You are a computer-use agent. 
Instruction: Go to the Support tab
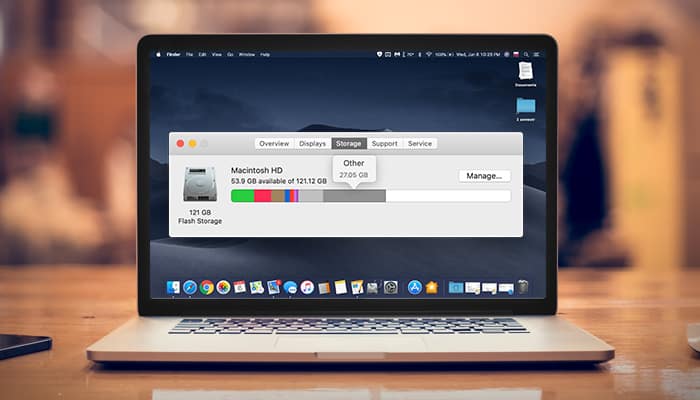tap(384, 143)
